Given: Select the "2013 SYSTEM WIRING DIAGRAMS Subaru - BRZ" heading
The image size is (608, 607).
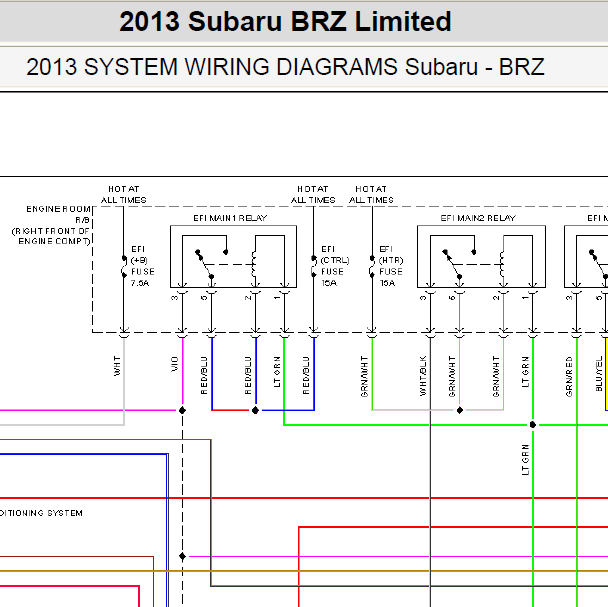Looking at the screenshot, I should [285, 67].
